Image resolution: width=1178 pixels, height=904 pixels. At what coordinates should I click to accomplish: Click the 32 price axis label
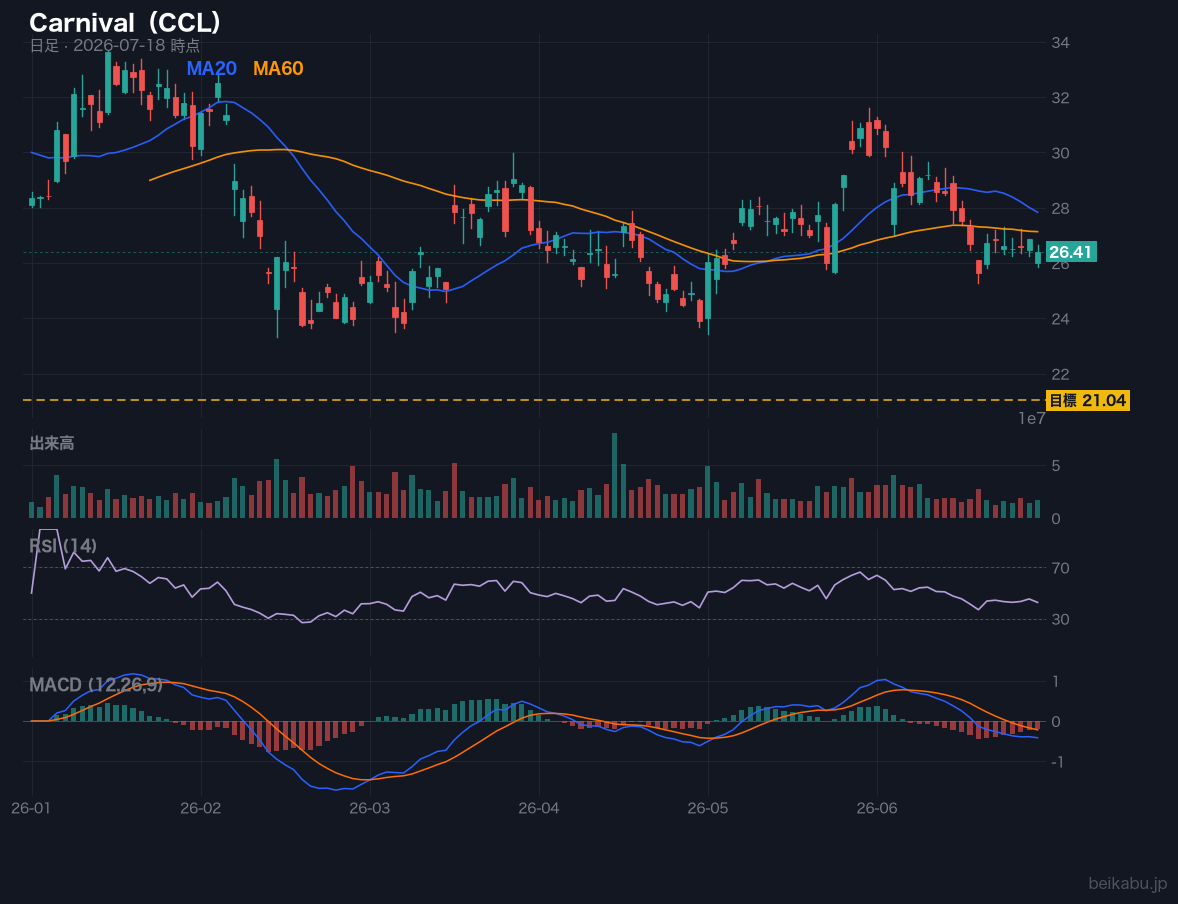[1060, 98]
